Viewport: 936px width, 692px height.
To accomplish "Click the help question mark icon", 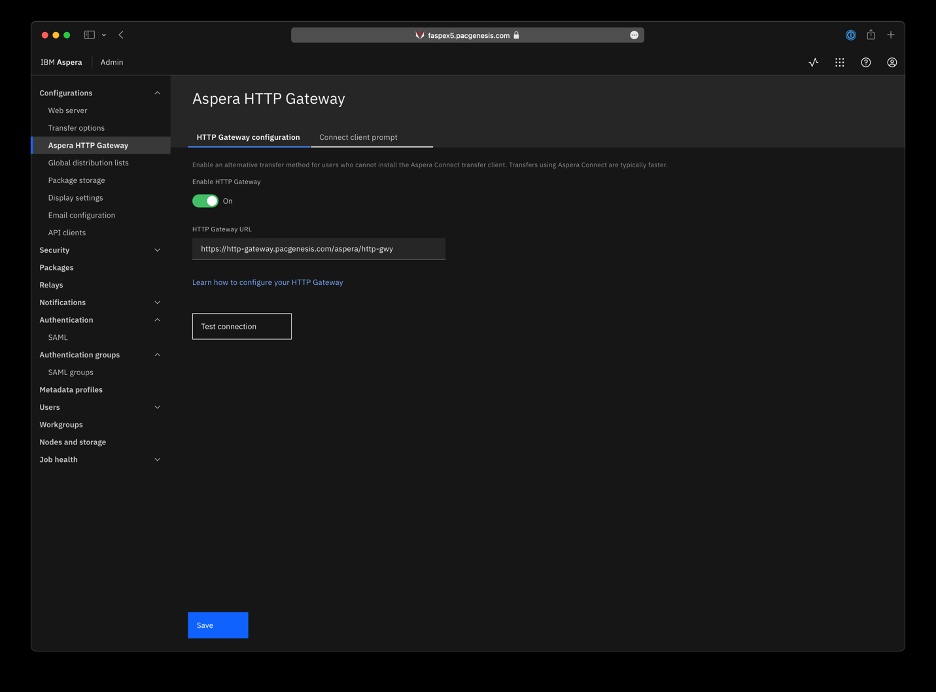I will click(866, 62).
